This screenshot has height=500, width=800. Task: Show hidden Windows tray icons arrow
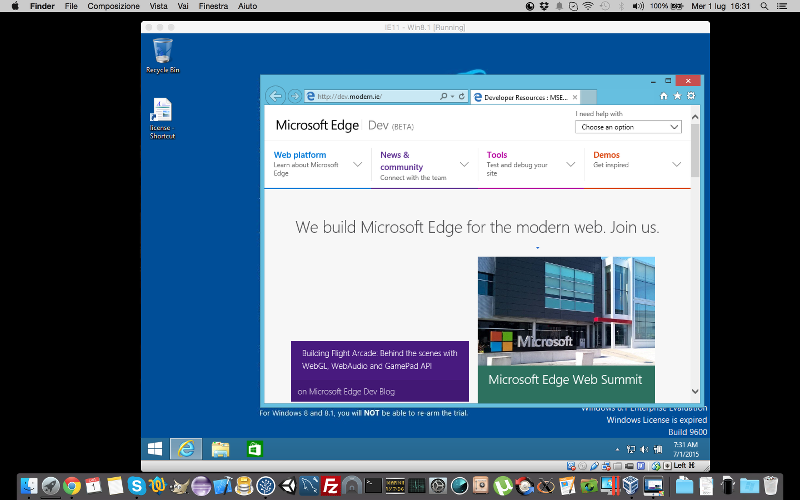617,449
